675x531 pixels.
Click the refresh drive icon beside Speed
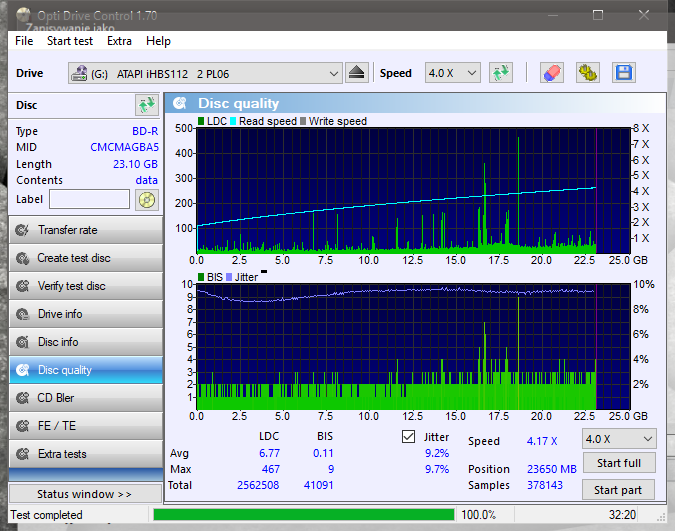point(501,73)
